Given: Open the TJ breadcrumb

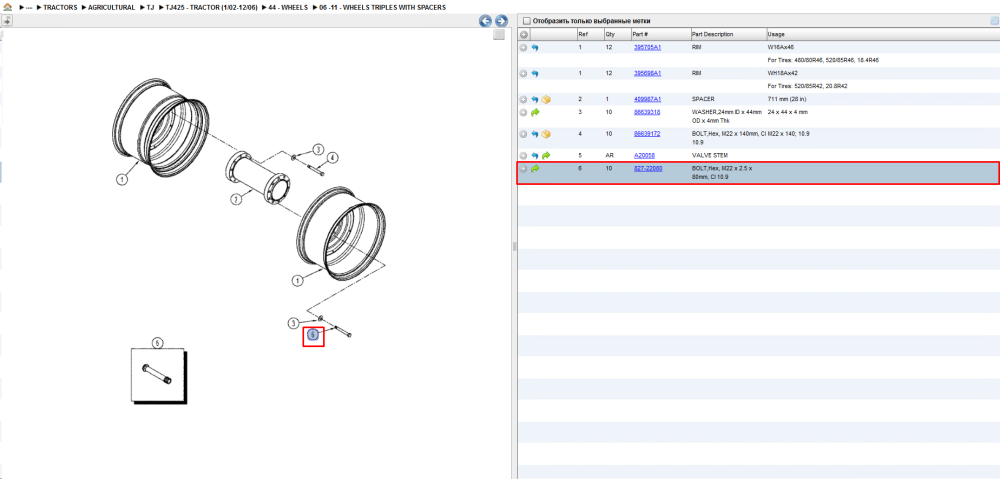Looking at the screenshot, I should (x=151, y=8).
